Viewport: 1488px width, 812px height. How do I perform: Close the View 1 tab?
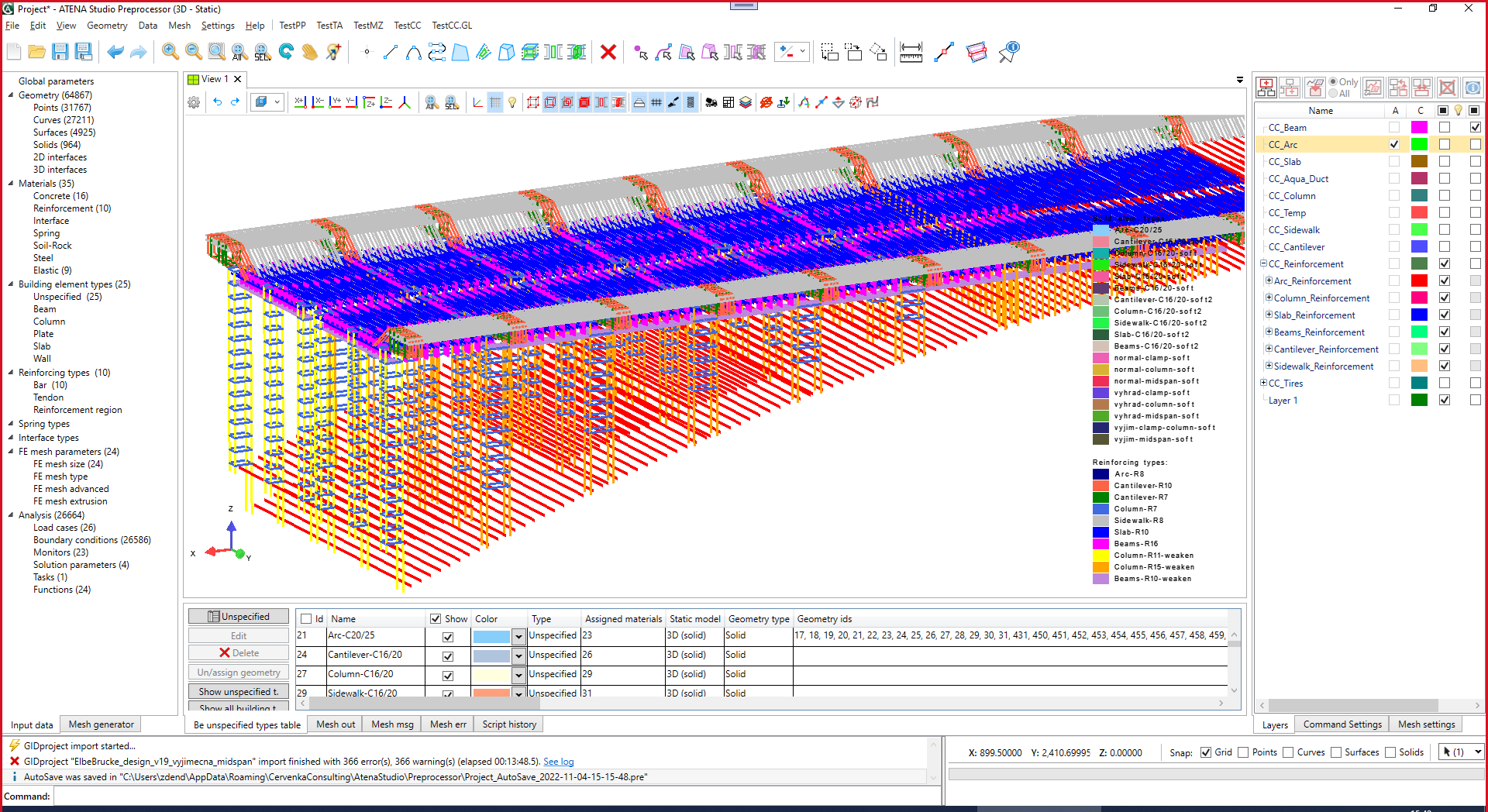[238, 79]
